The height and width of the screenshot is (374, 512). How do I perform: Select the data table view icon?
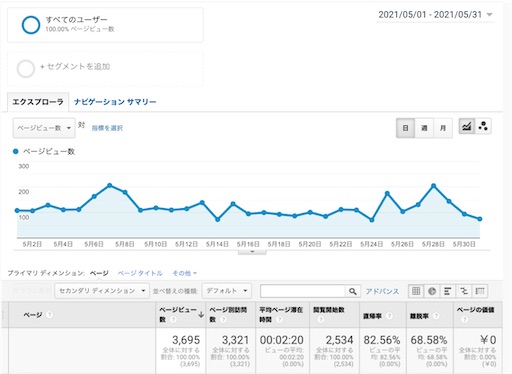coord(416,291)
